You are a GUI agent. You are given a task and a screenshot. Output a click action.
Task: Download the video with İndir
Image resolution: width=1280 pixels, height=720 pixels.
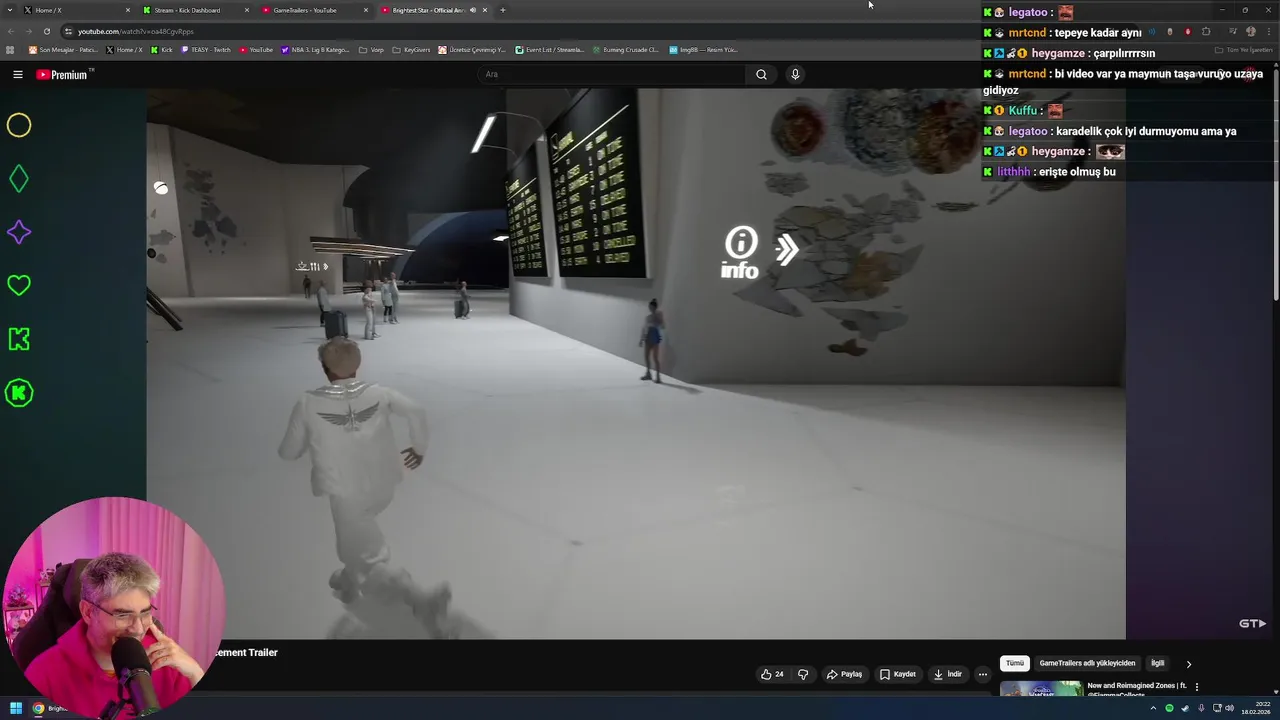pyautogui.click(x=947, y=674)
